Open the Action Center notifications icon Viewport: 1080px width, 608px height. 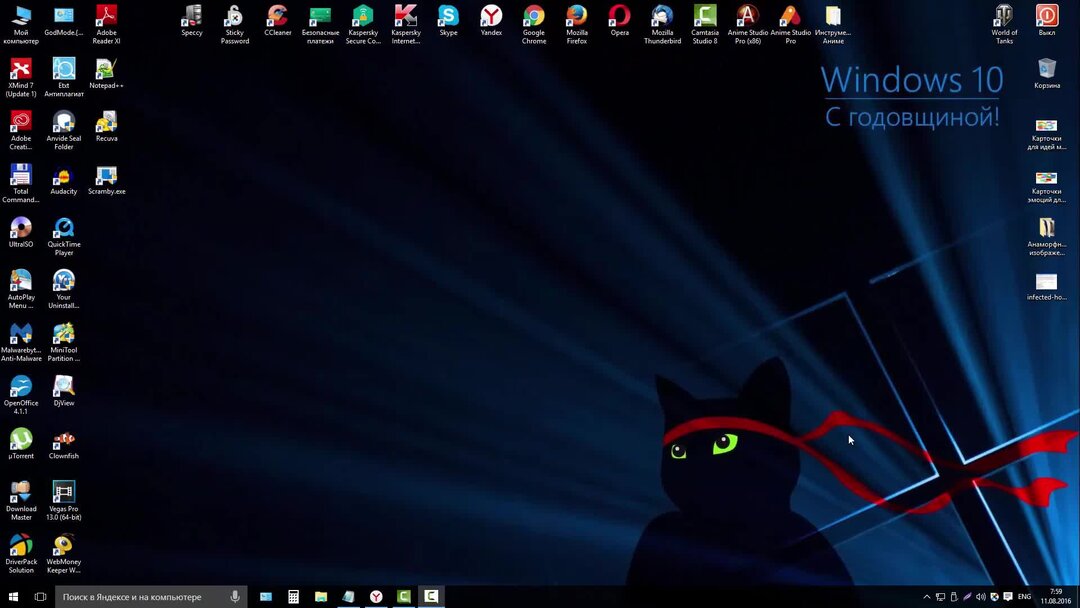point(1008,596)
